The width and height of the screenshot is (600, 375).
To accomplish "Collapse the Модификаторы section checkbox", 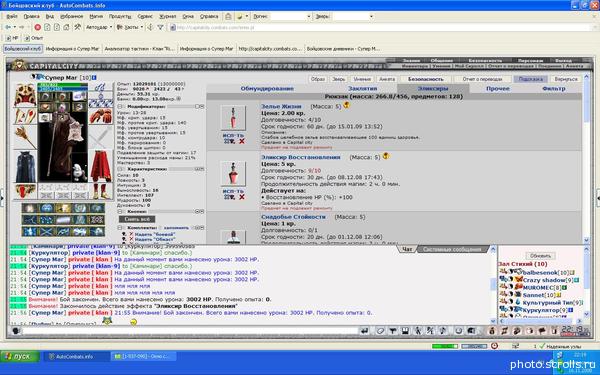I will click(x=120, y=107).
